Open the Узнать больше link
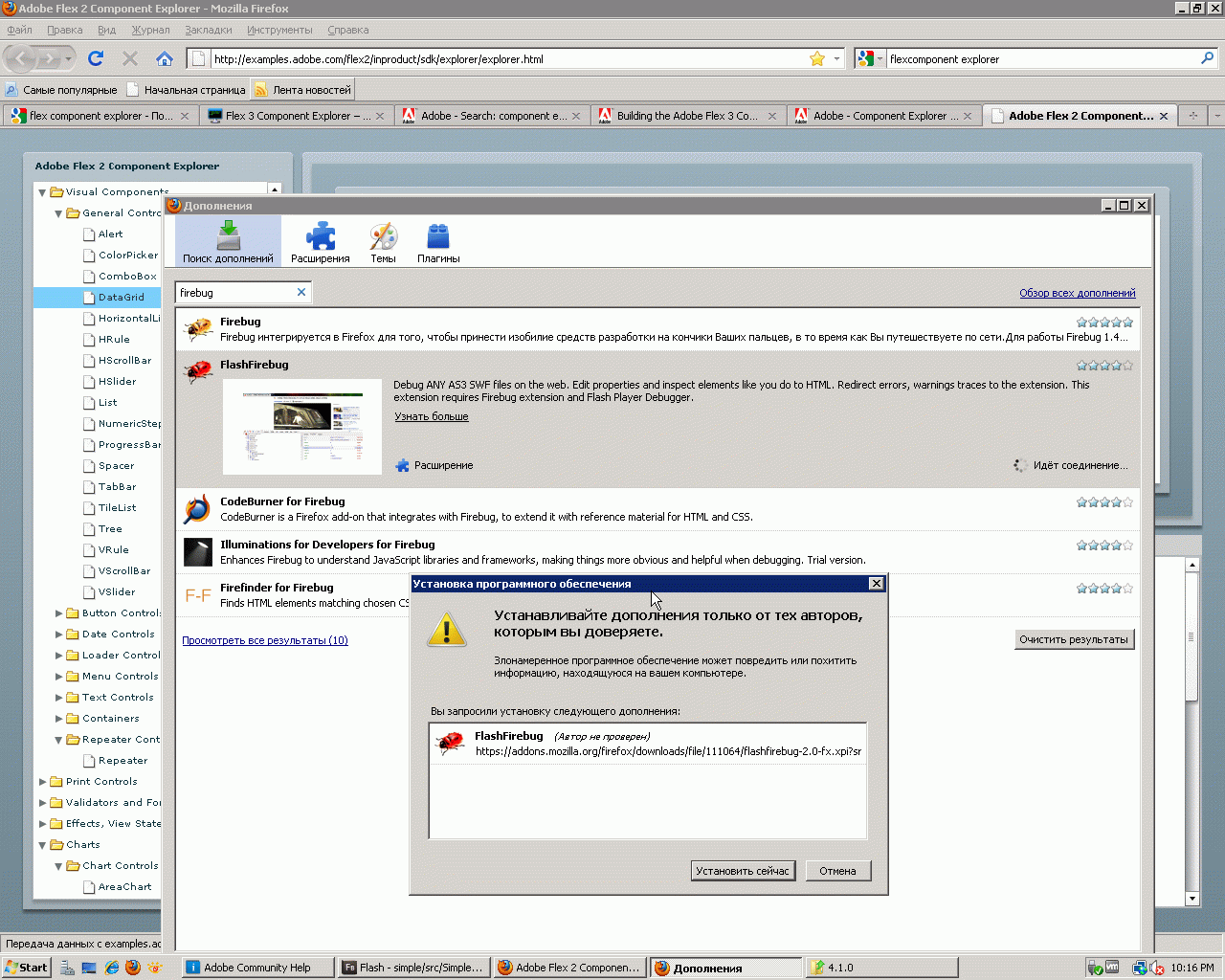Image resolution: width=1225 pixels, height=980 pixels. (432, 416)
